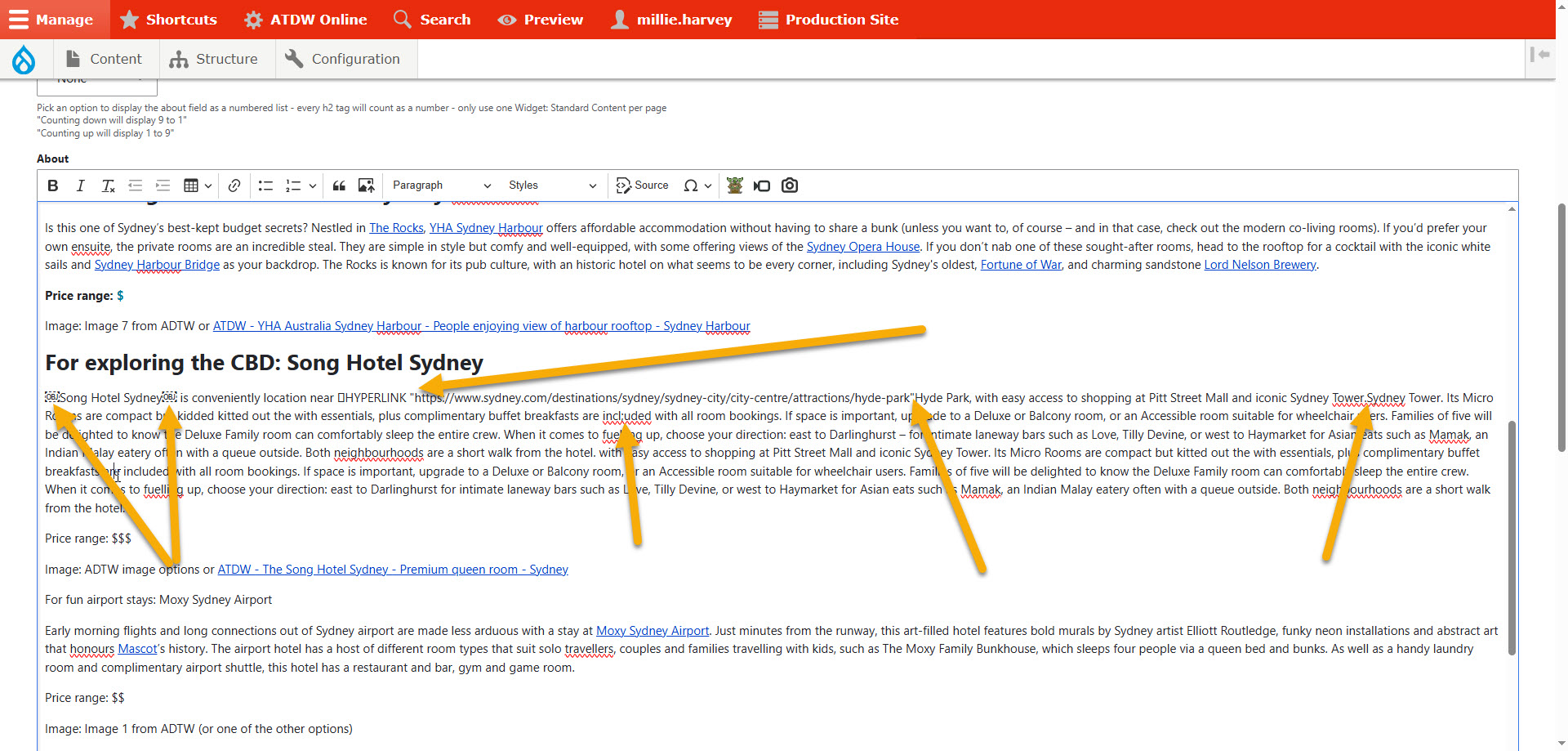Expand the numbered list style dropdown arrow
The height and width of the screenshot is (751, 1568).
(312, 186)
